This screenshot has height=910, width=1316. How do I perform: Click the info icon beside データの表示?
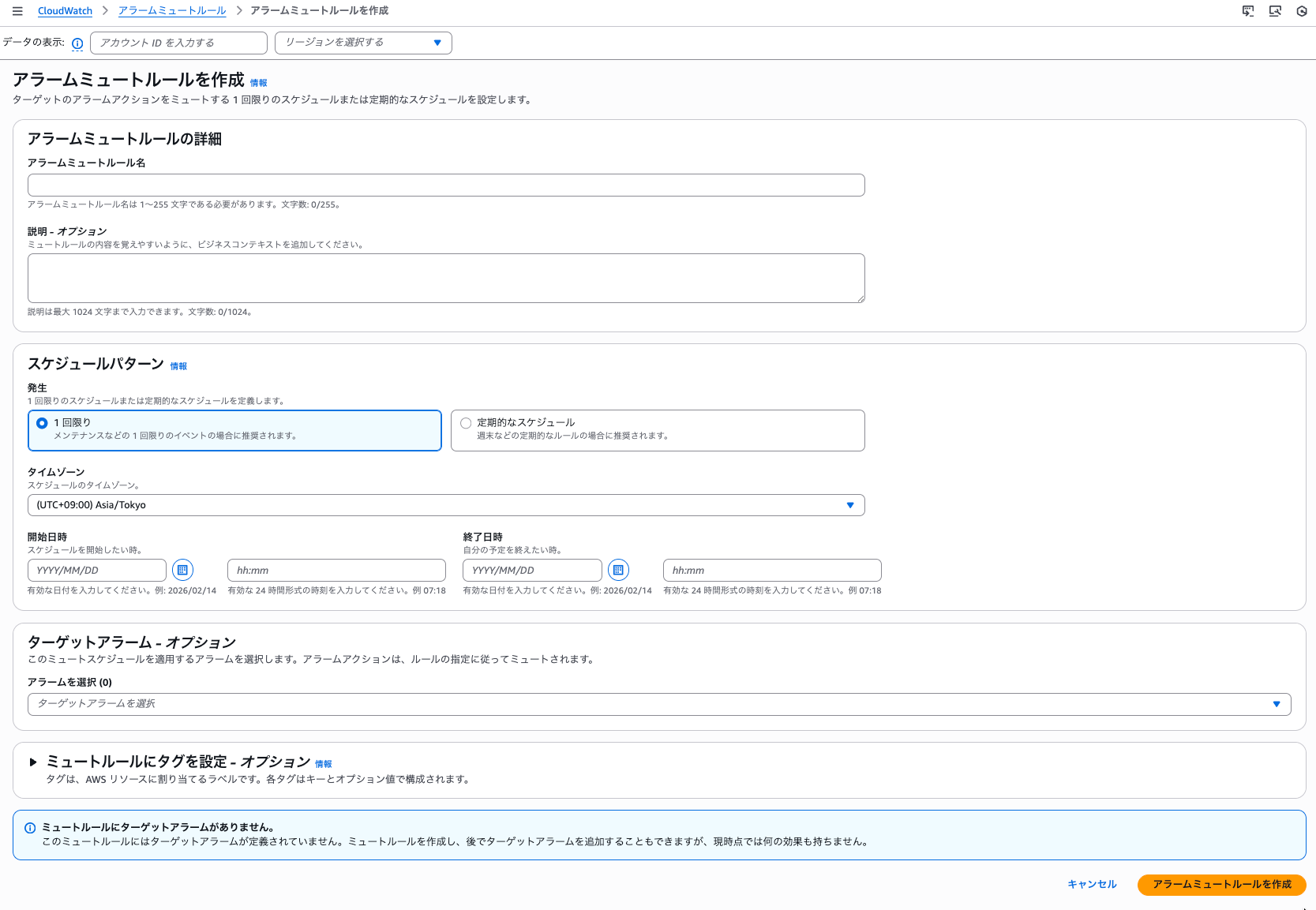(x=77, y=43)
